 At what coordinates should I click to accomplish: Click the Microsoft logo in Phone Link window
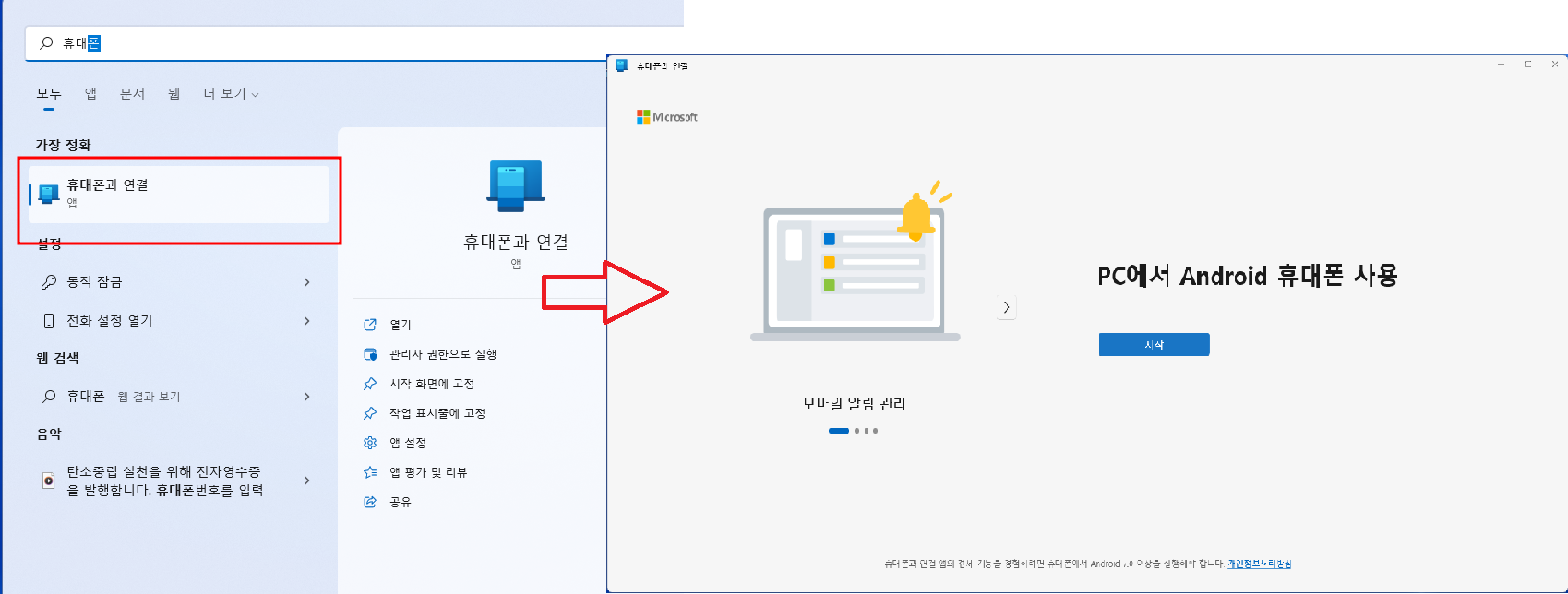pos(666,117)
